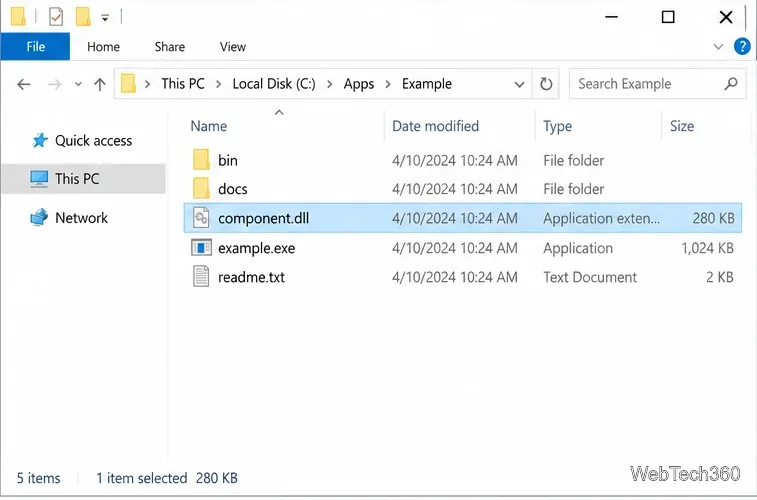Screen dimensions: 757x500
Task: Click the date modified of readme.txt
Action: click(455, 277)
